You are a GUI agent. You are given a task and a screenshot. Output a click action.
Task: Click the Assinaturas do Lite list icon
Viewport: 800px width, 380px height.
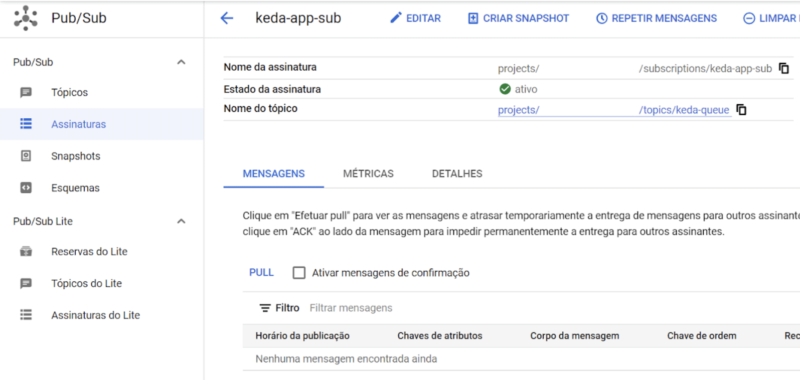coord(26,315)
